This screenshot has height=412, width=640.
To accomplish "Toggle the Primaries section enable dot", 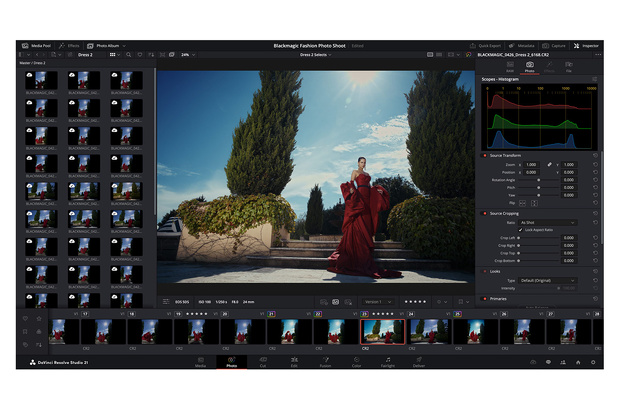I will 485,299.
